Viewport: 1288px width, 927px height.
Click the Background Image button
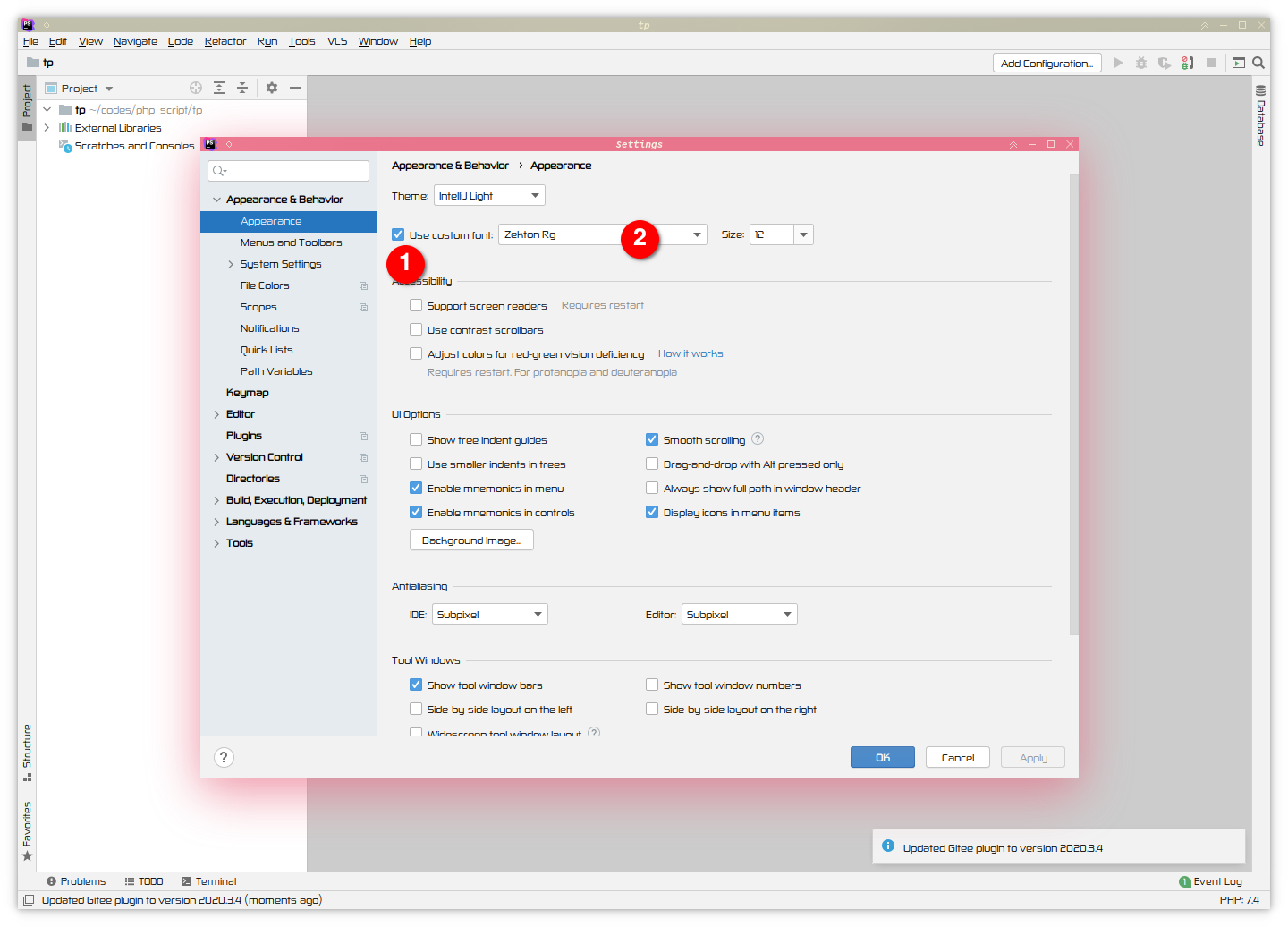pyautogui.click(x=471, y=540)
